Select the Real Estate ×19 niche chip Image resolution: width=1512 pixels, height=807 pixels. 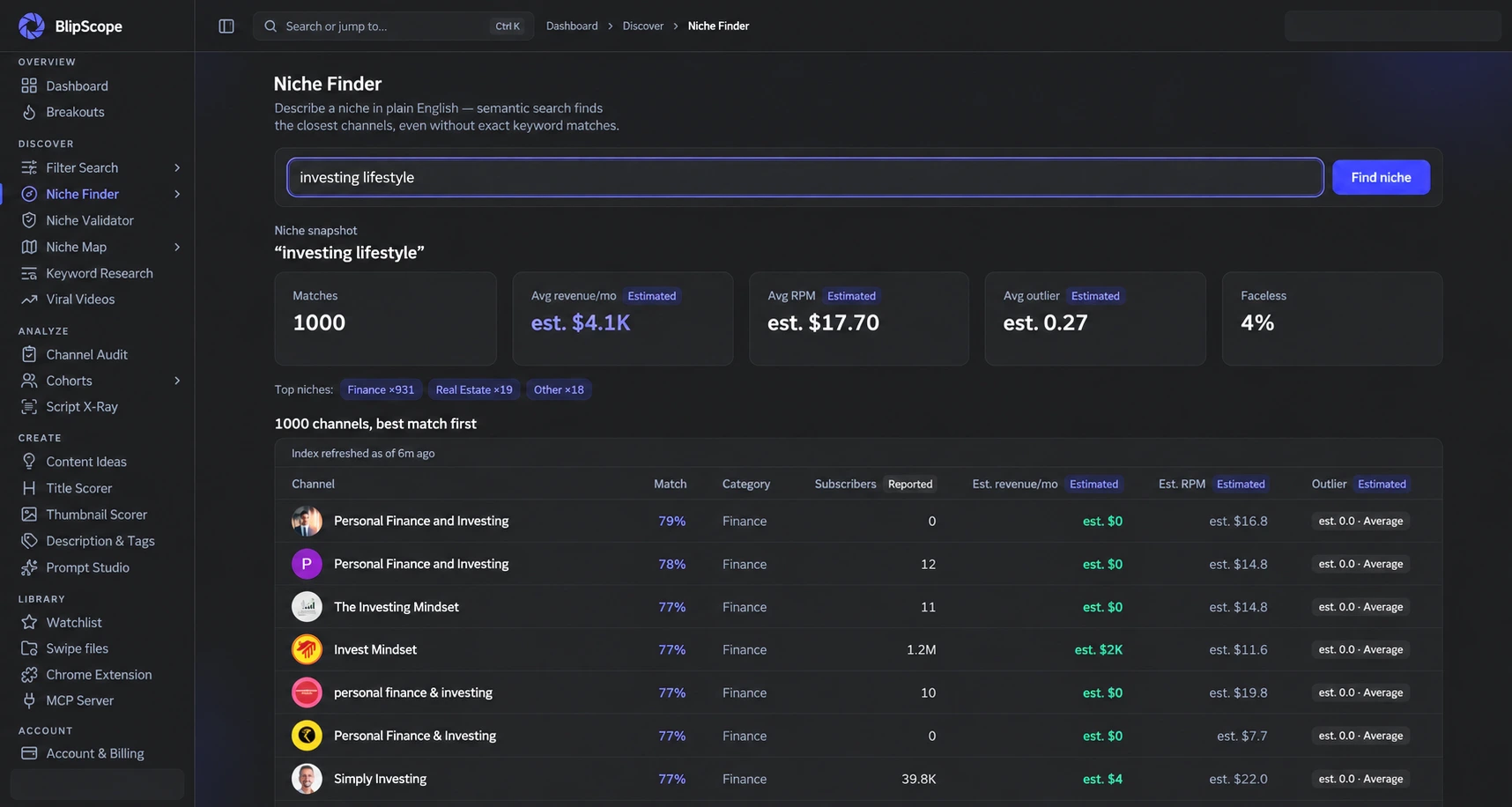[x=474, y=389]
